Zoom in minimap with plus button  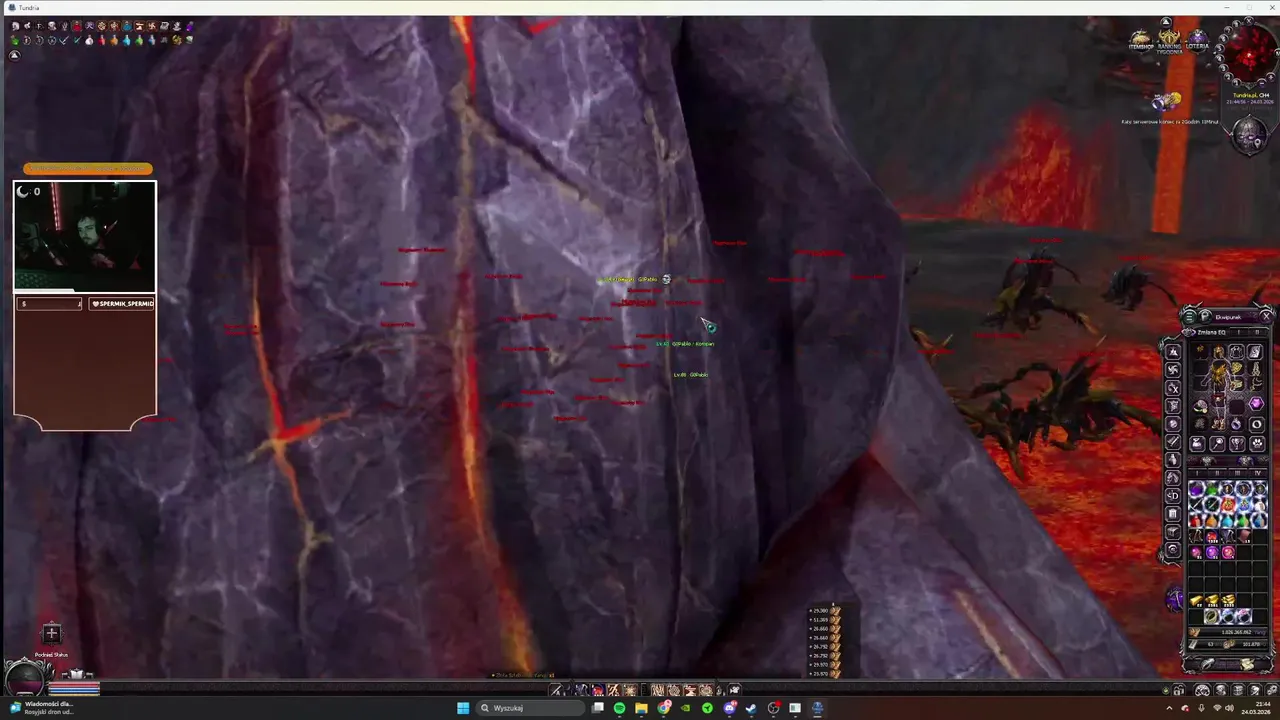1271,78
